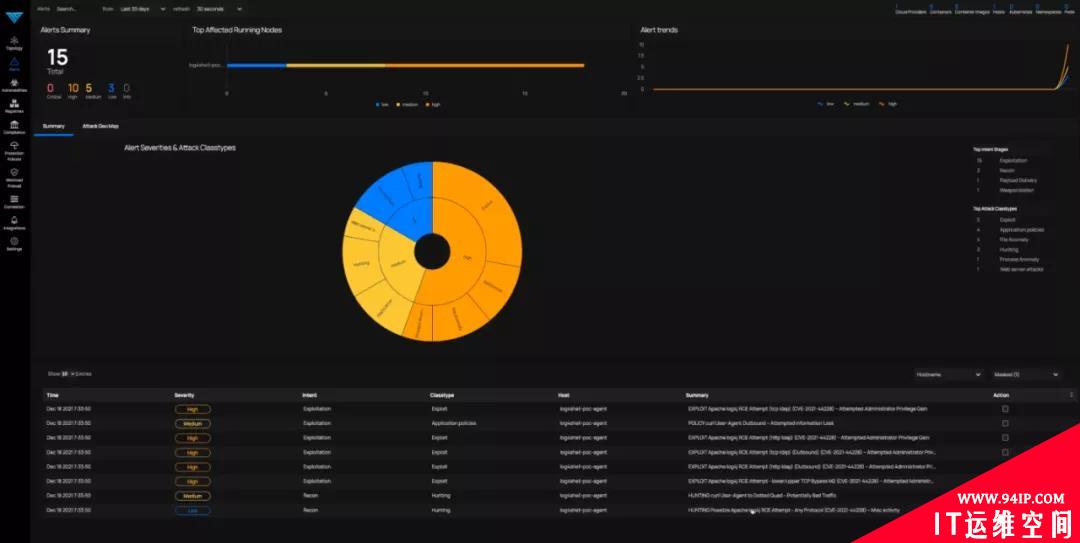
Task: Switch to the Summary tab
Action: (x=54, y=127)
